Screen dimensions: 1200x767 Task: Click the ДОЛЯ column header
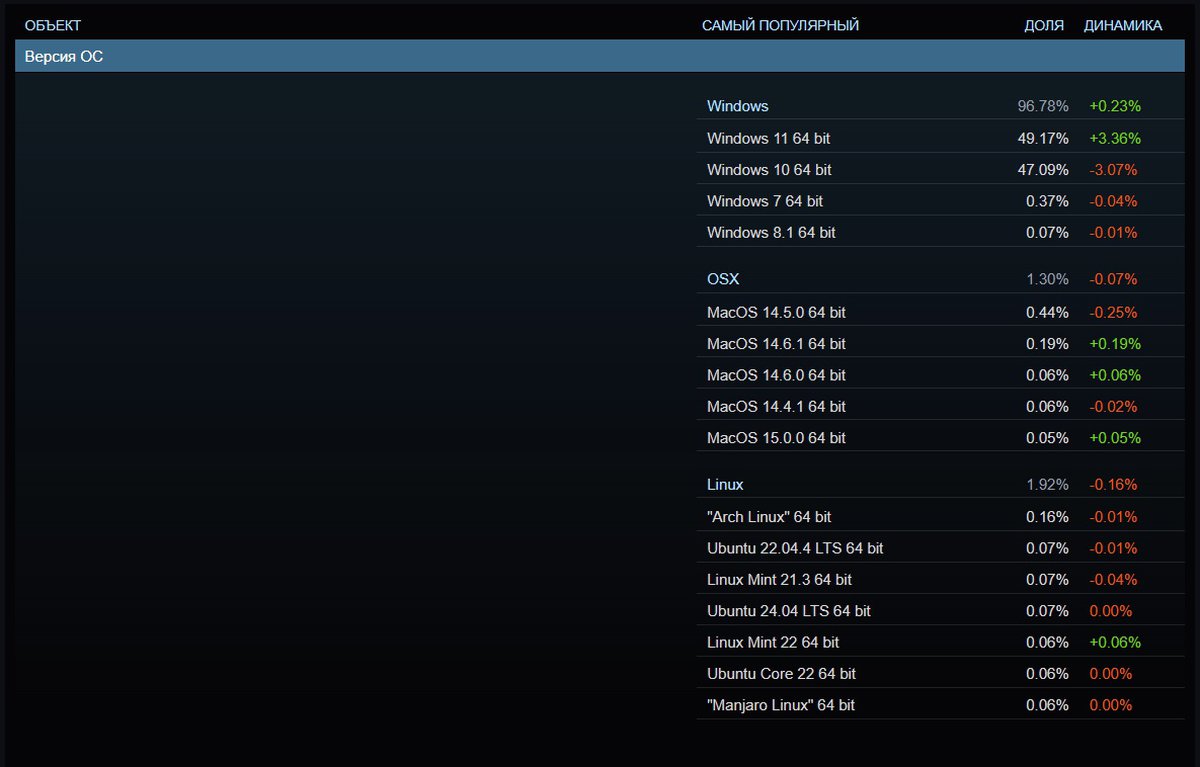click(x=1043, y=26)
